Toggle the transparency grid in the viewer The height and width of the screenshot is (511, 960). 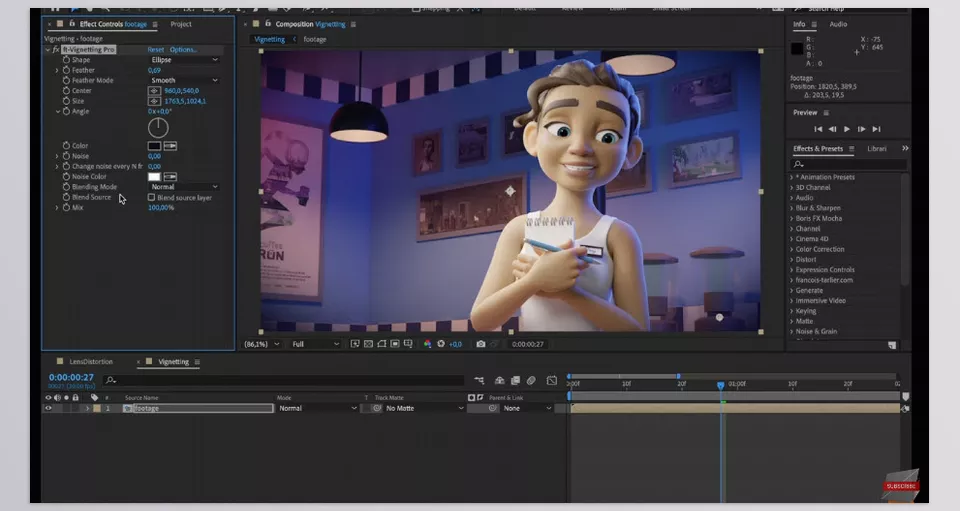coord(368,344)
